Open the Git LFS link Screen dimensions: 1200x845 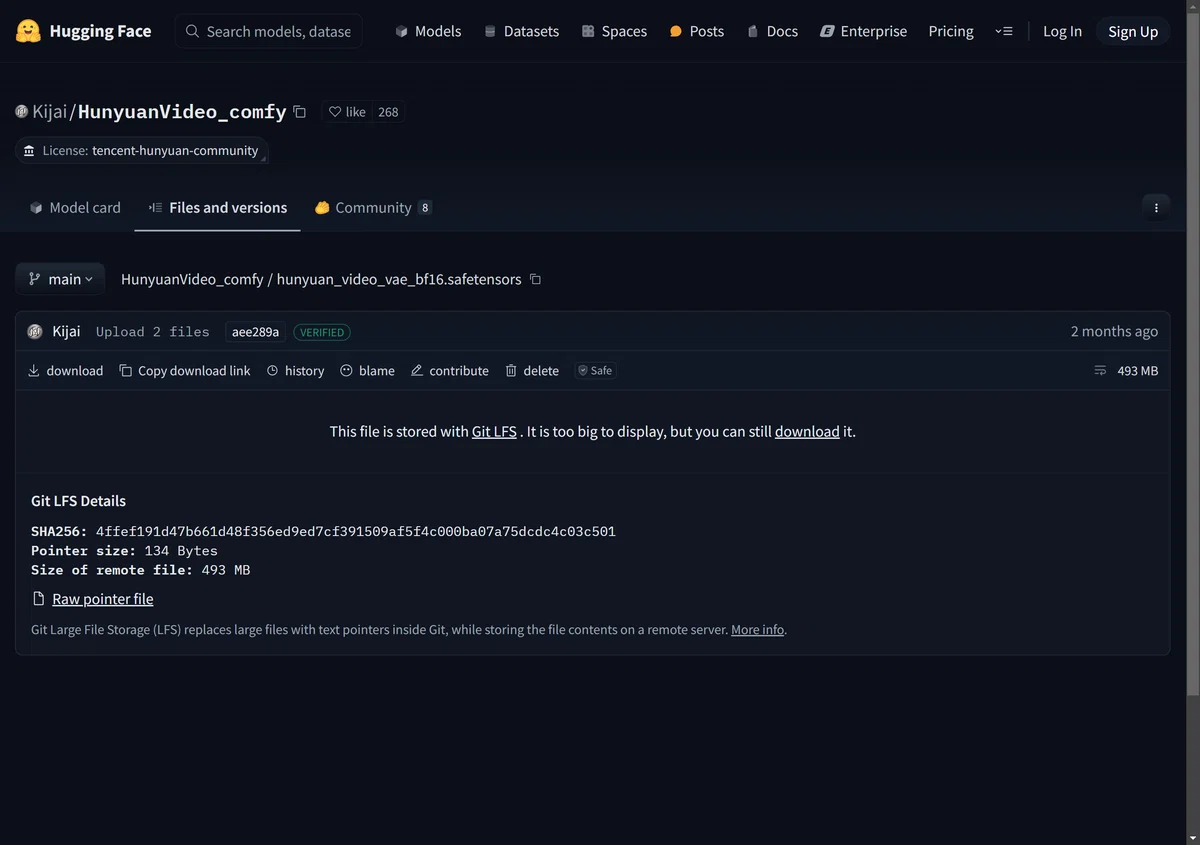point(494,432)
